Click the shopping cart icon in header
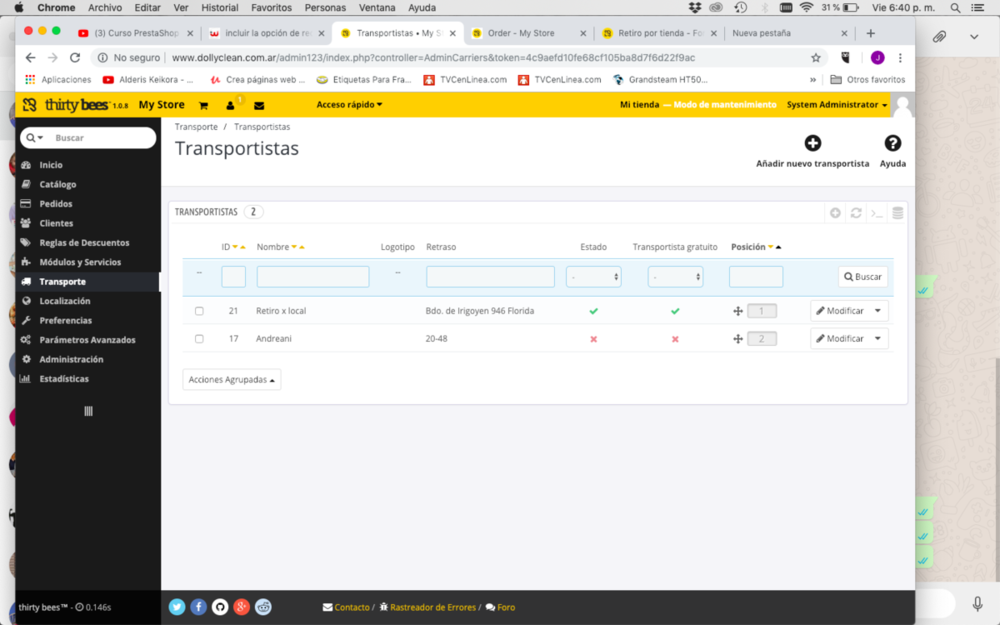Image resolution: width=1000 pixels, height=625 pixels. point(203,105)
